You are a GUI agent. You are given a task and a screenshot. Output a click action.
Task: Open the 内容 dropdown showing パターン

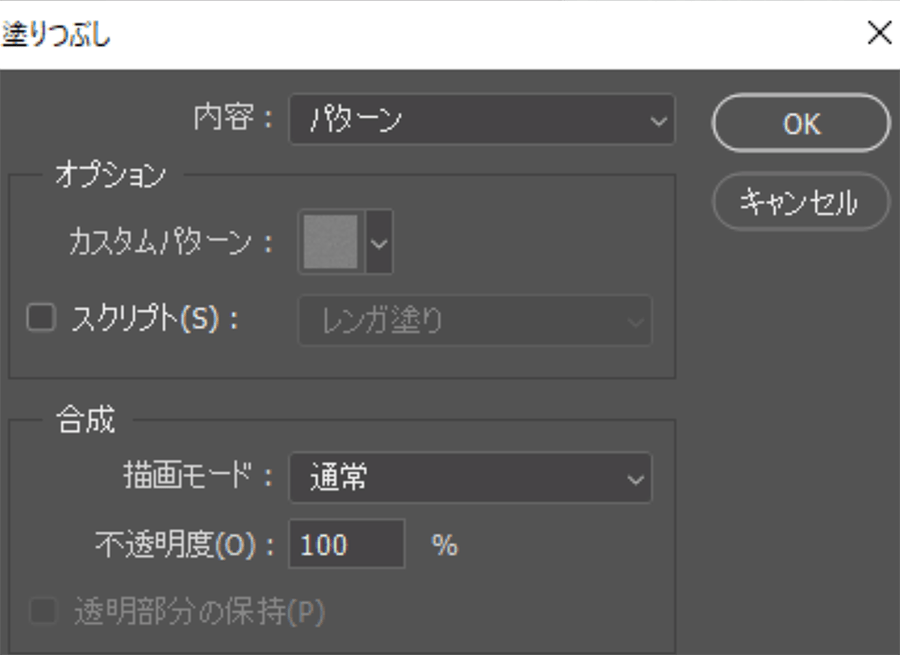pyautogui.click(x=480, y=121)
